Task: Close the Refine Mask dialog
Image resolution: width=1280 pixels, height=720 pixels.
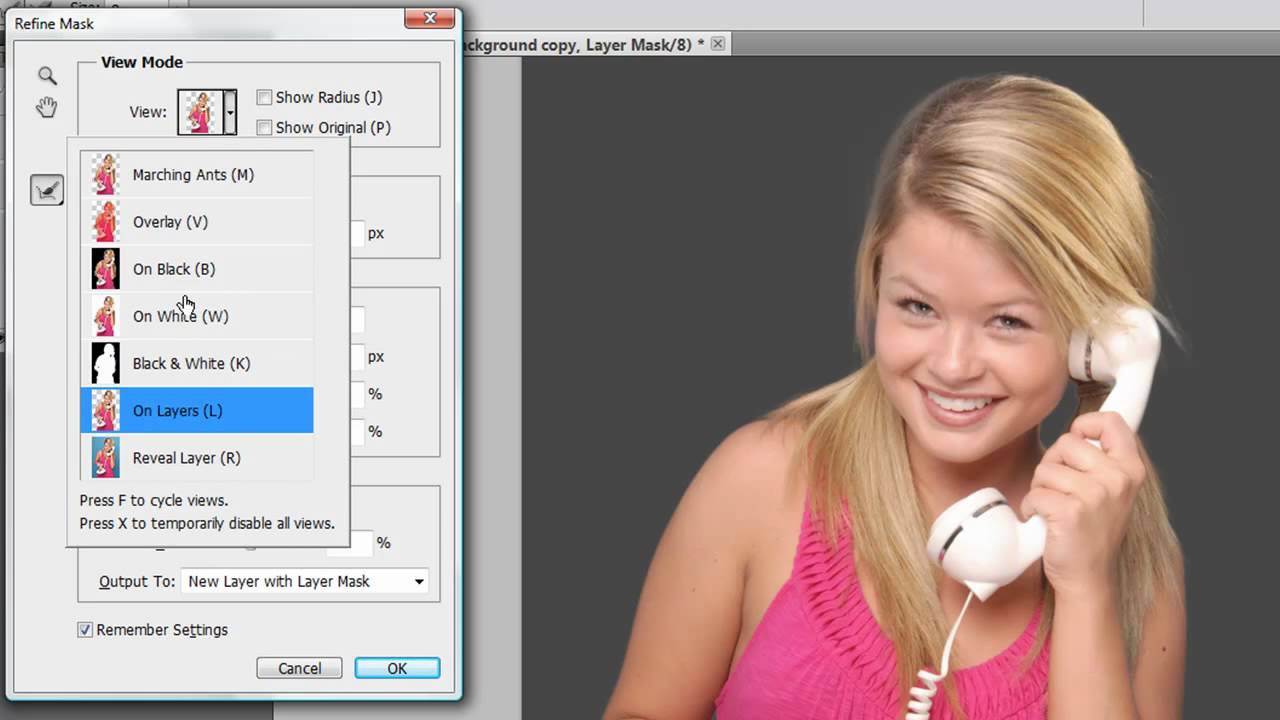Action: (430, 18)
